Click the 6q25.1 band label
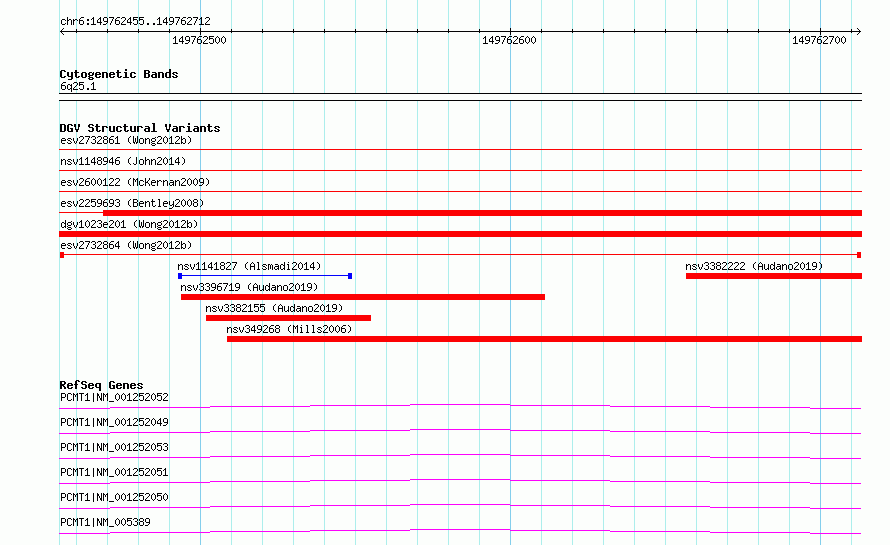The image size is (890, 545). [78, 86]
